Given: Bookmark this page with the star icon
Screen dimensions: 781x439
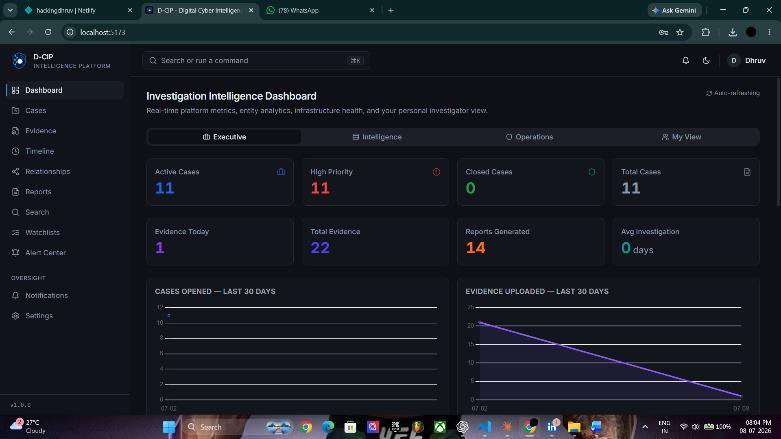Looking at the screenshot, I should 680,32.
